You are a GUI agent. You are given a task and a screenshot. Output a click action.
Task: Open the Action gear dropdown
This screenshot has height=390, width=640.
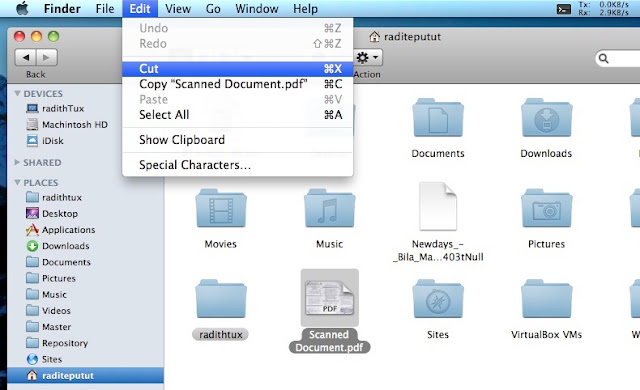[368, 58]
